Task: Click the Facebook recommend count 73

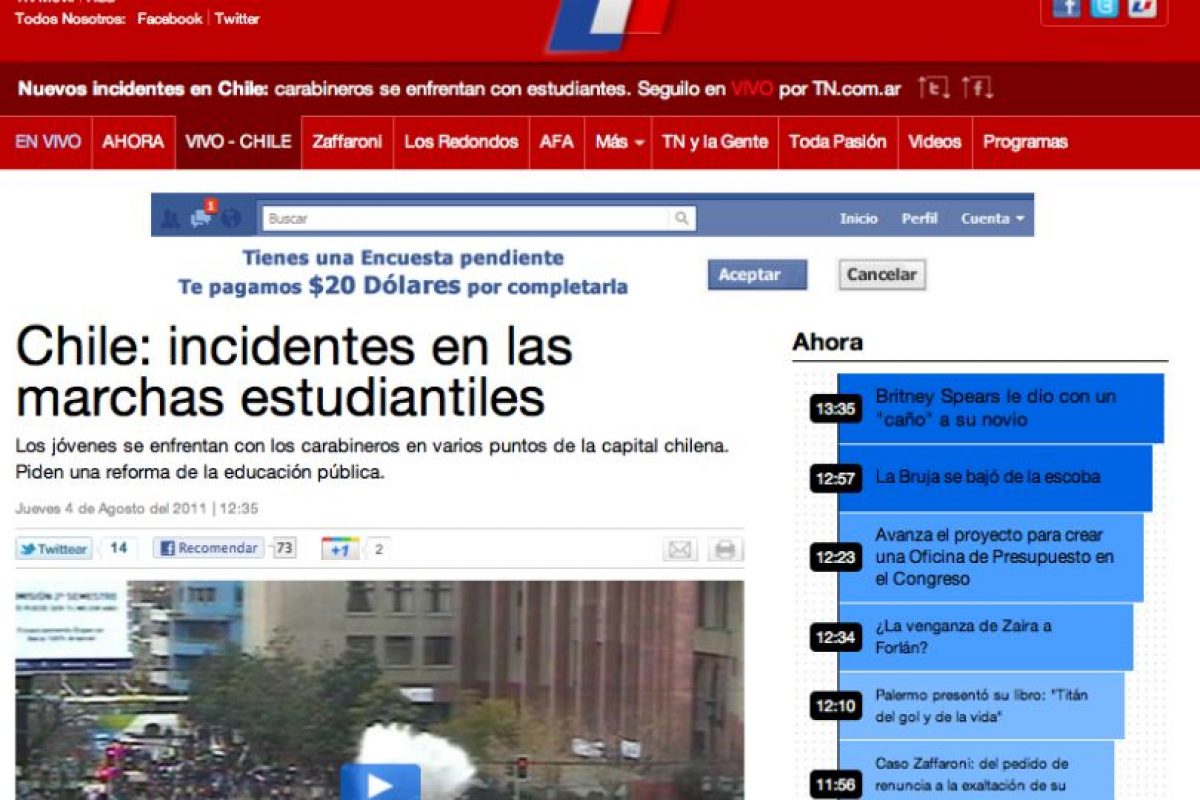Action: [284, 548]
